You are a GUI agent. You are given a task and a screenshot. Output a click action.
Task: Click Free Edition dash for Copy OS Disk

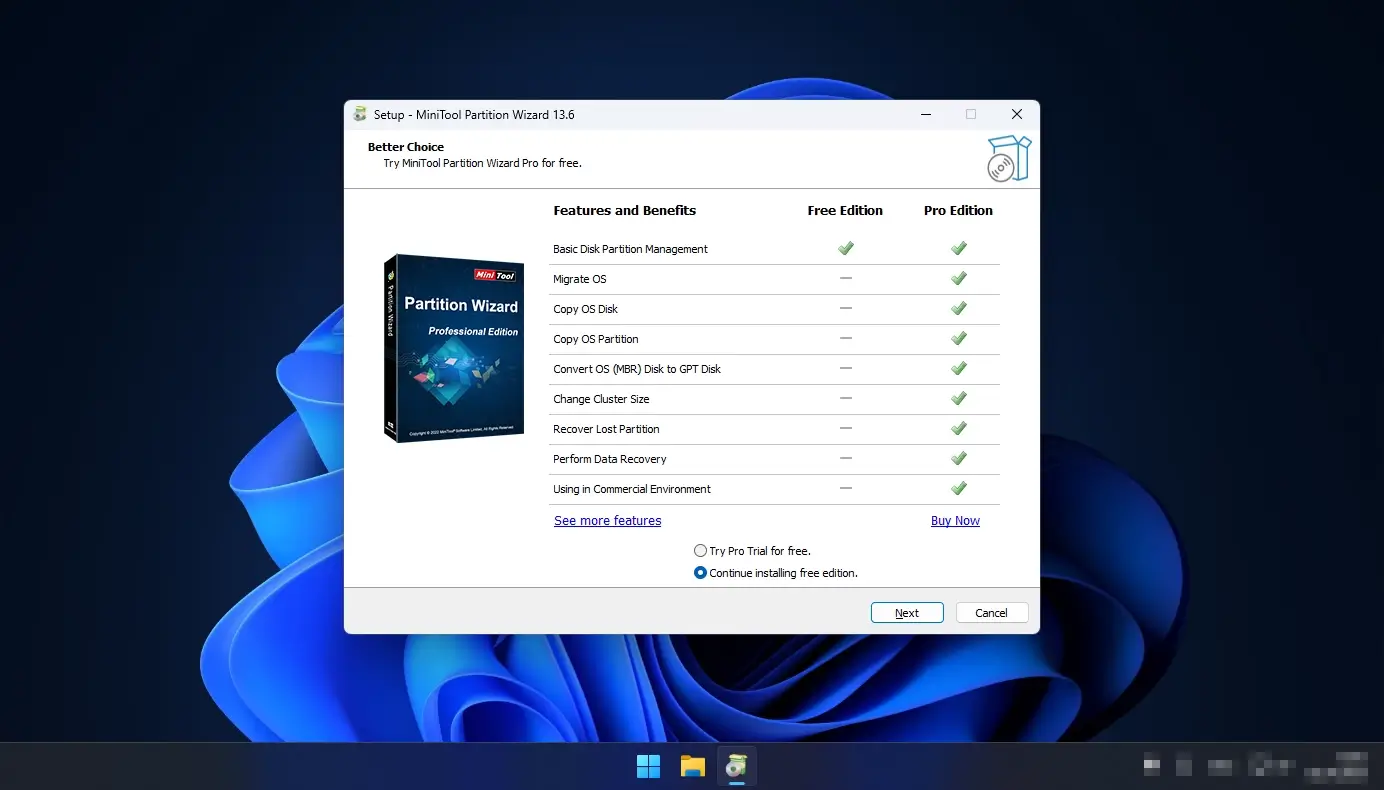click(x=846, y=308)
